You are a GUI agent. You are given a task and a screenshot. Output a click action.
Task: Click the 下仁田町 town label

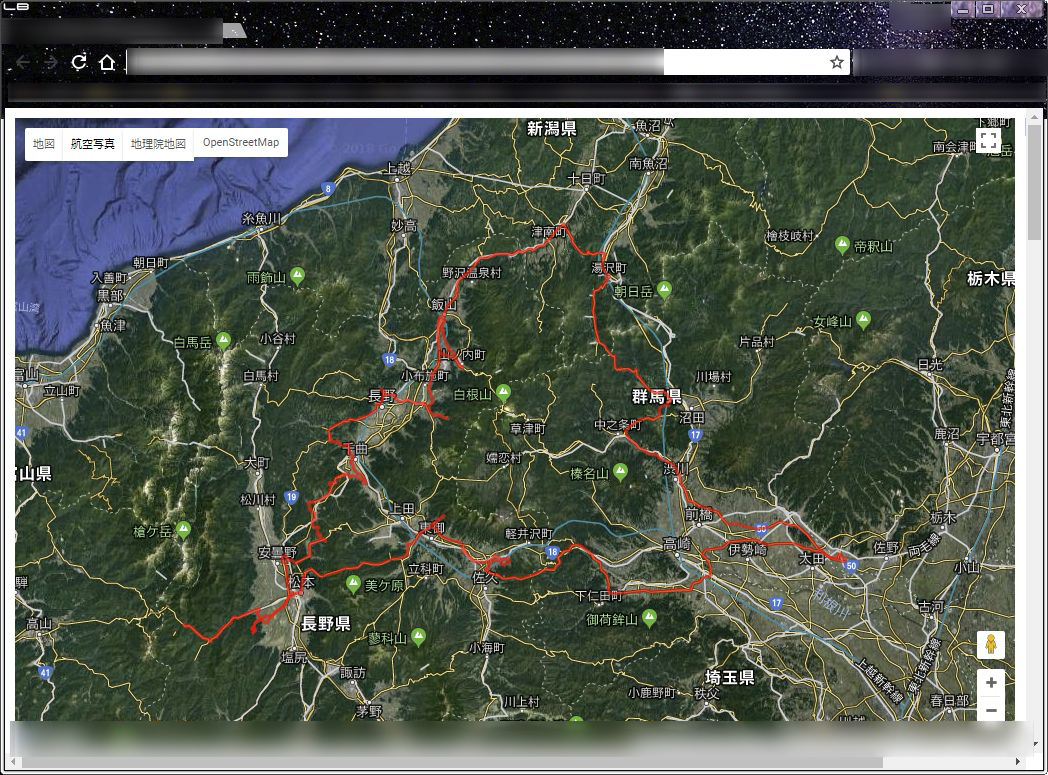[x=598, y=595]
